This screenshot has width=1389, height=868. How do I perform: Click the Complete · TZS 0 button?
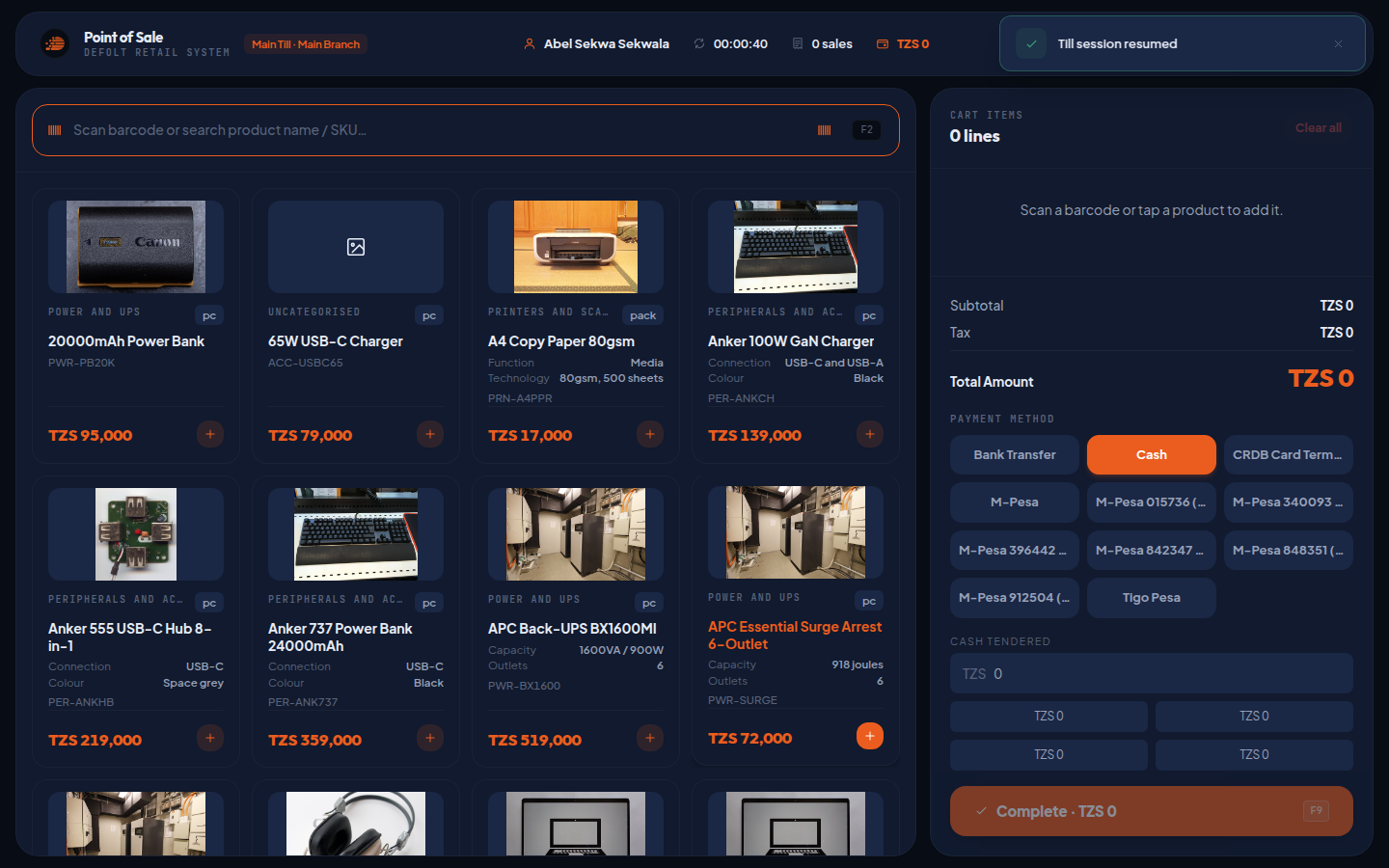[1152, 811]
